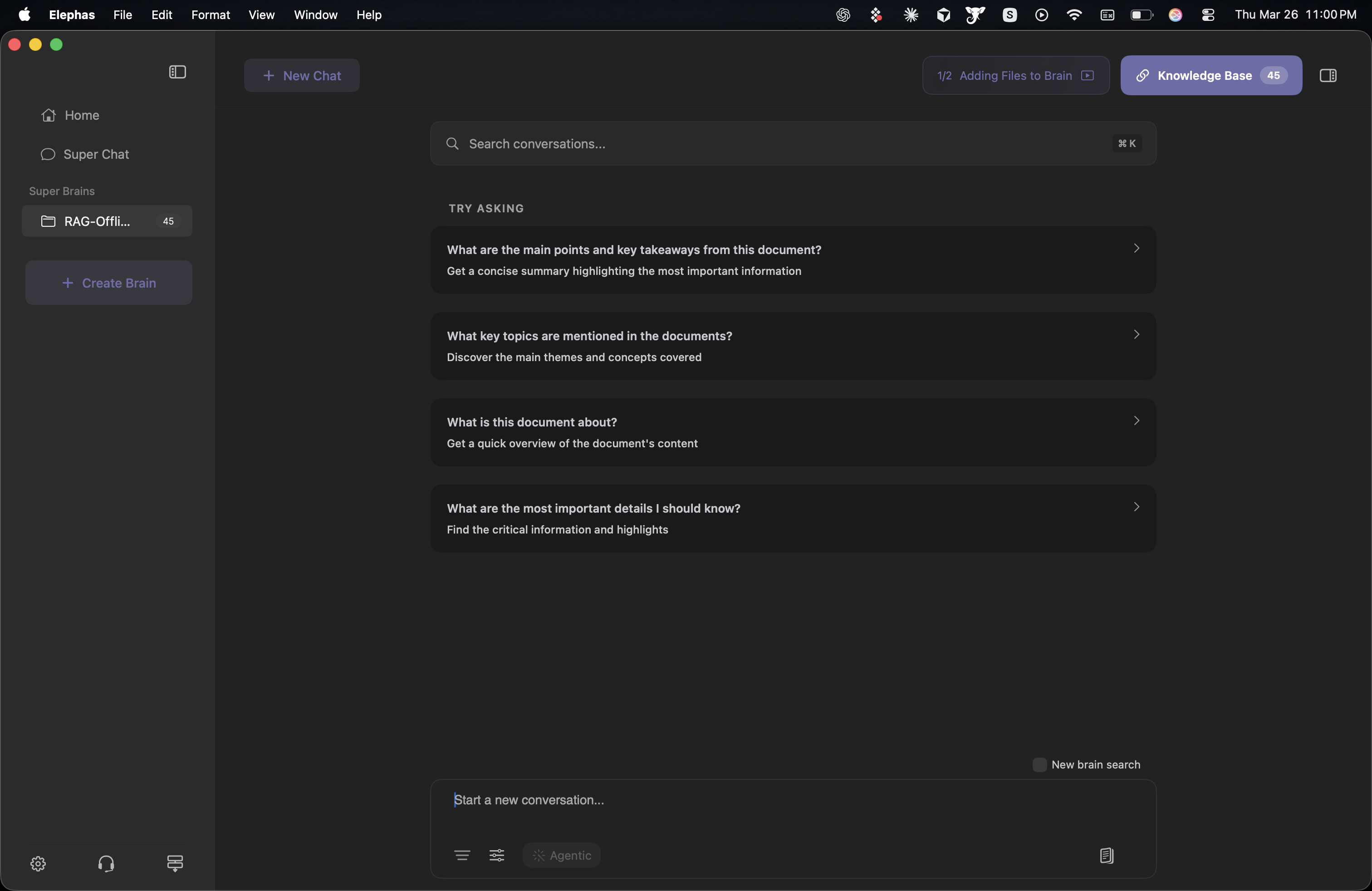
Task: Click the document copy icon in chat box
Action: 1106,855
